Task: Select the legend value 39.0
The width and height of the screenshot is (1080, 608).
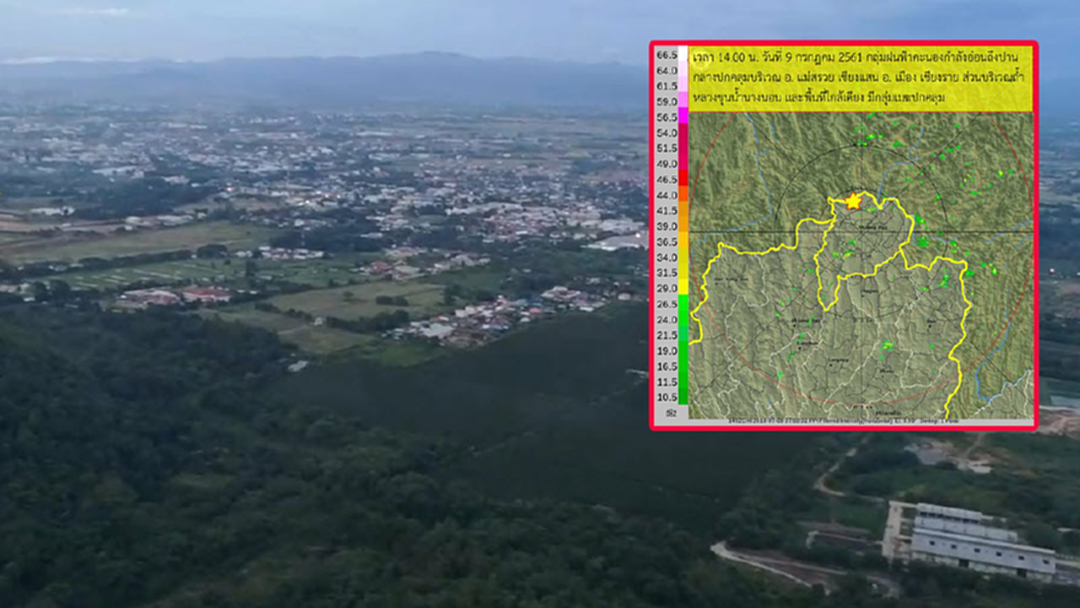Action: tap(667, 227)
